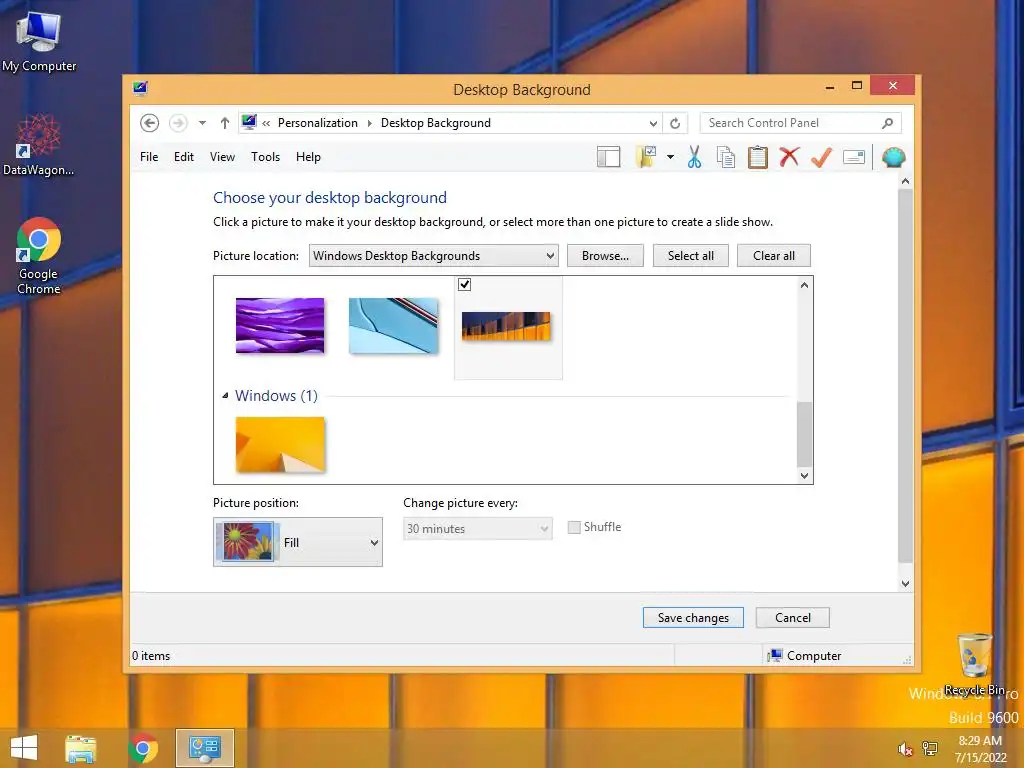Go up one level with Up arrow
Image resolution: width=1024 pixels, height=768 pixels.
pos(225,123)
